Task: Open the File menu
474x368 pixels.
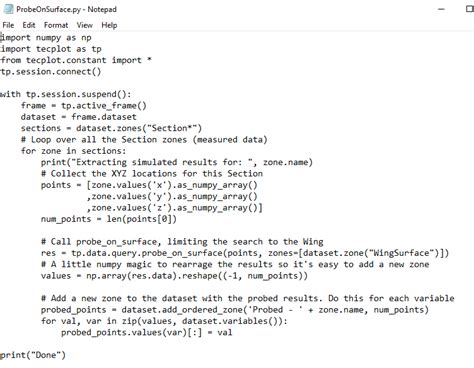Action: coord(8,25)
